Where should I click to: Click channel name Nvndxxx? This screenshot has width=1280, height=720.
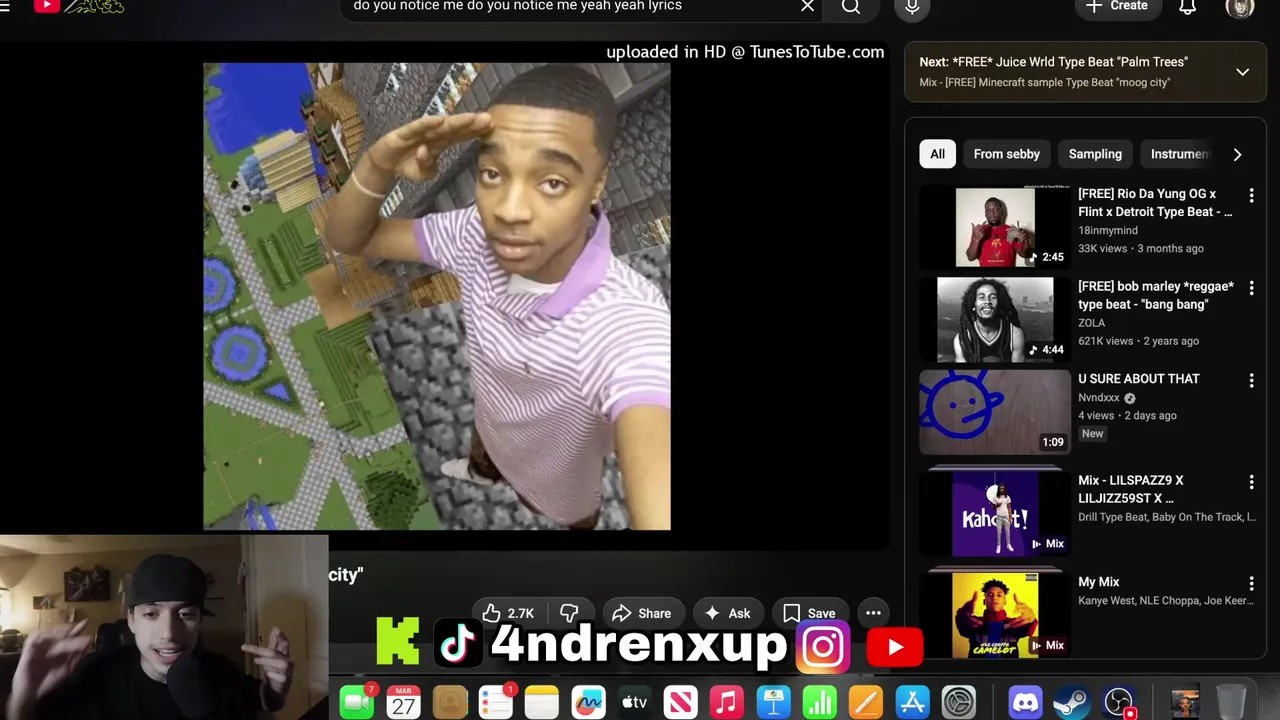tap(1099, 397)
